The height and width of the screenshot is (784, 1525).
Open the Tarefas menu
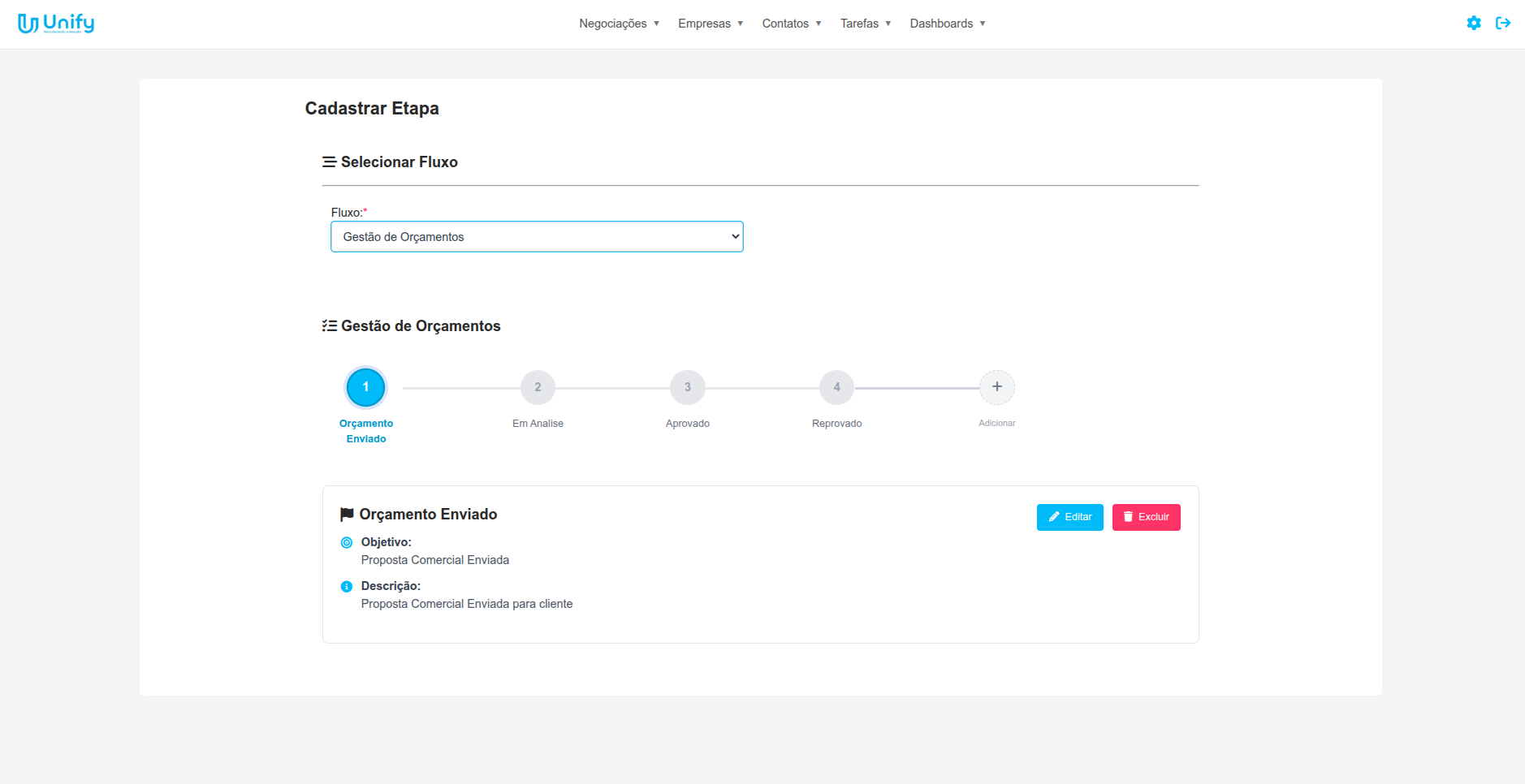[x=865, y=24]
